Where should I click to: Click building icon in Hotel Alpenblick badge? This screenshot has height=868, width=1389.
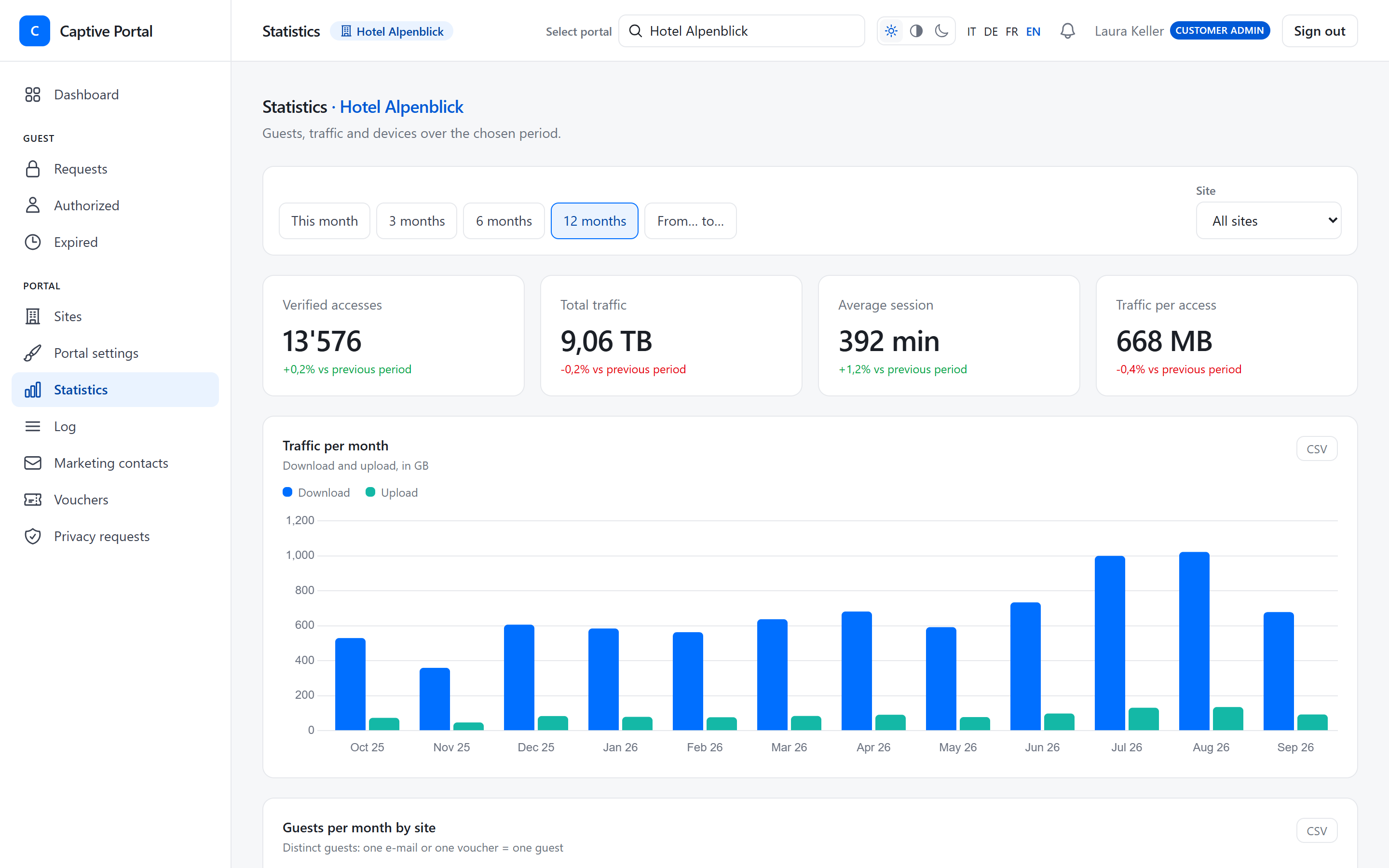pyautogui.click(x=346, y=31)
